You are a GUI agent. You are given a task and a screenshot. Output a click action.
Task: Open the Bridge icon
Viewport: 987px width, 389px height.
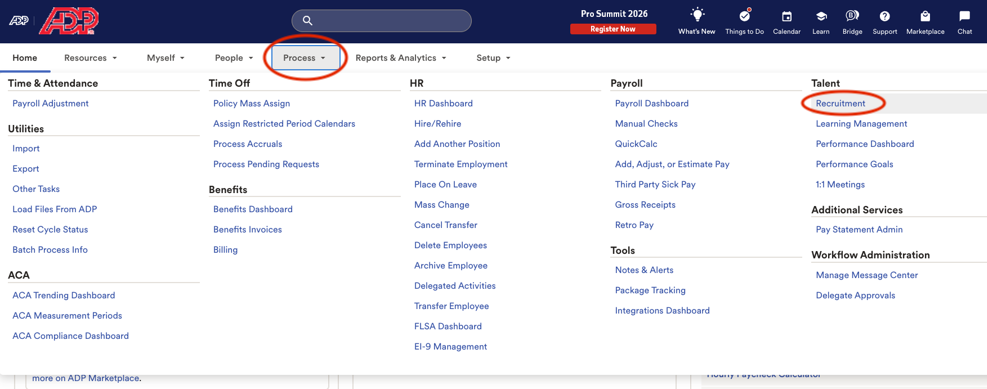point(852,16)
